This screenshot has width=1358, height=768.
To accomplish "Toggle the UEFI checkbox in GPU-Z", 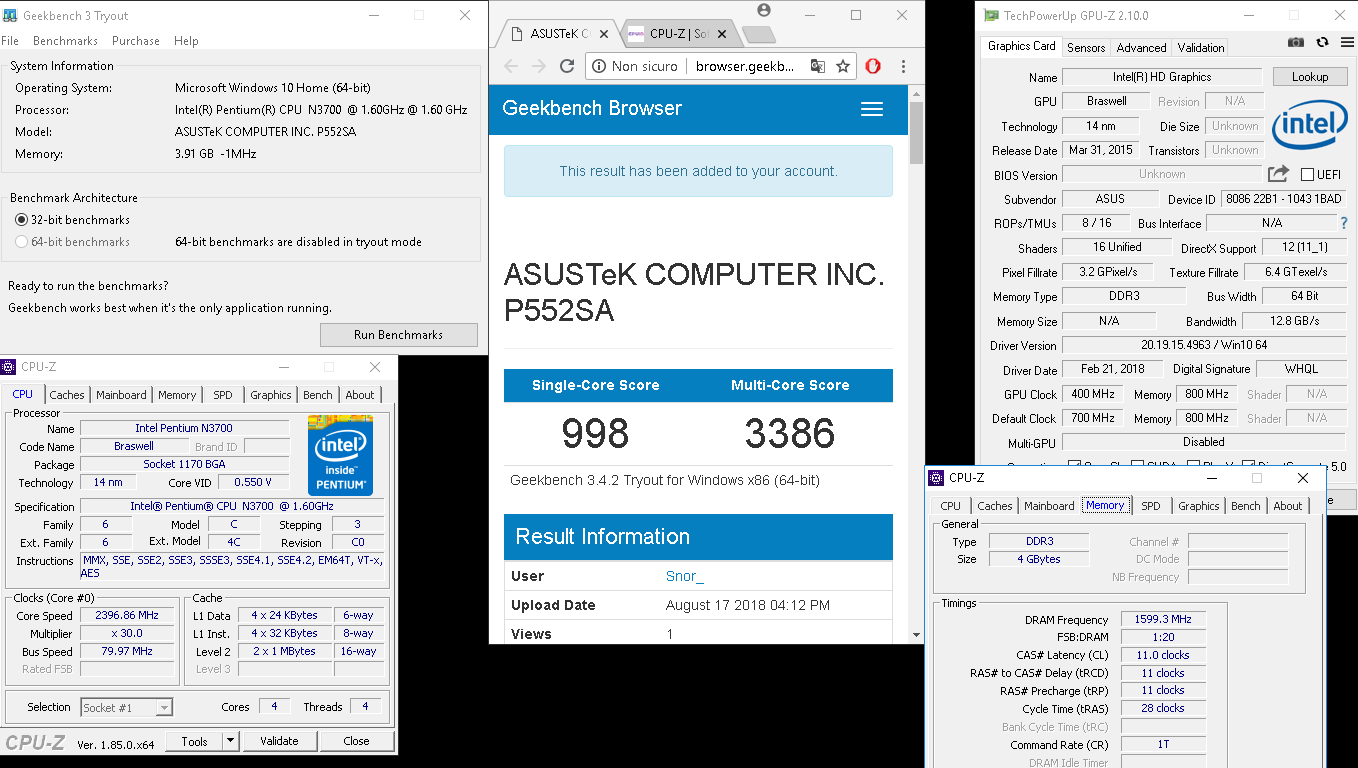I will [1307, 174].
